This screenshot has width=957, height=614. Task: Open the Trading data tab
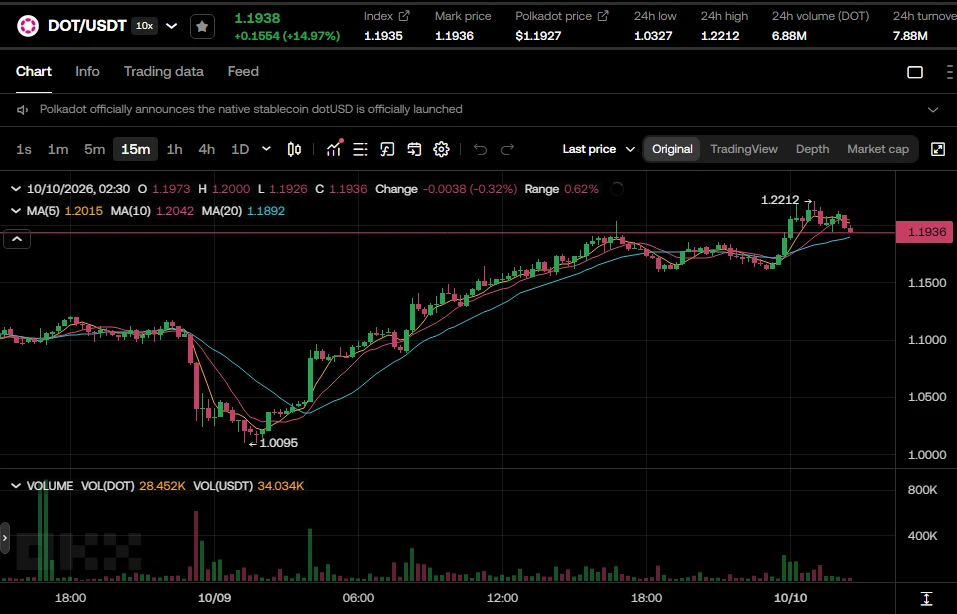pyautogui.click(x=164, y=71)
